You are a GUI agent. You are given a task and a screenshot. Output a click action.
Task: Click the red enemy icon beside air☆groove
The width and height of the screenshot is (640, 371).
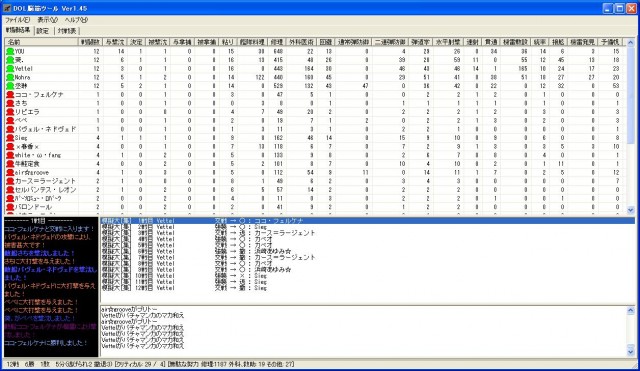click(x=10, y=173)
